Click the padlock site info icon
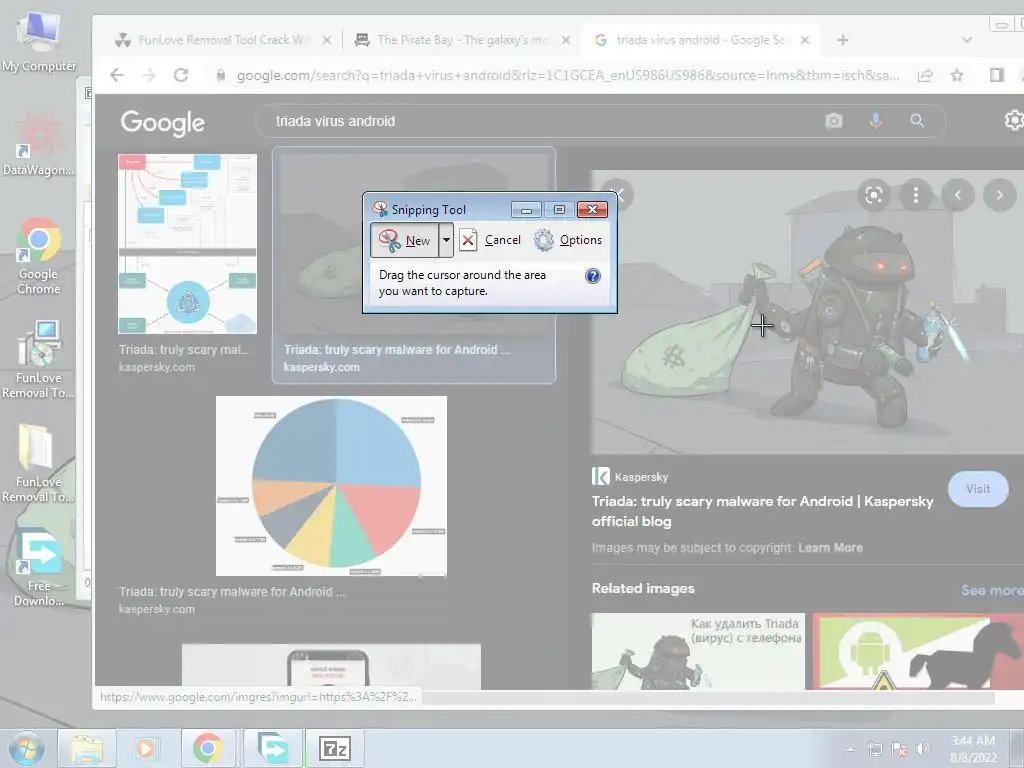 221,76
